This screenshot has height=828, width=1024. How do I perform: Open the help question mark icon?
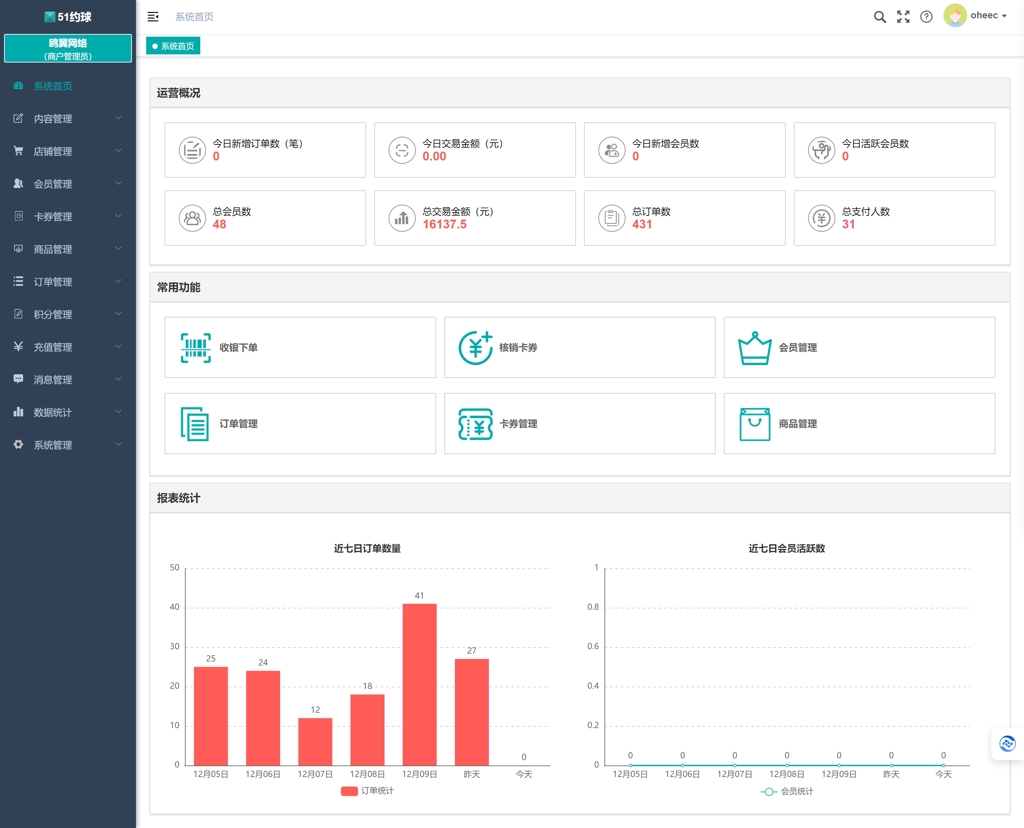[x=926, y=17]
